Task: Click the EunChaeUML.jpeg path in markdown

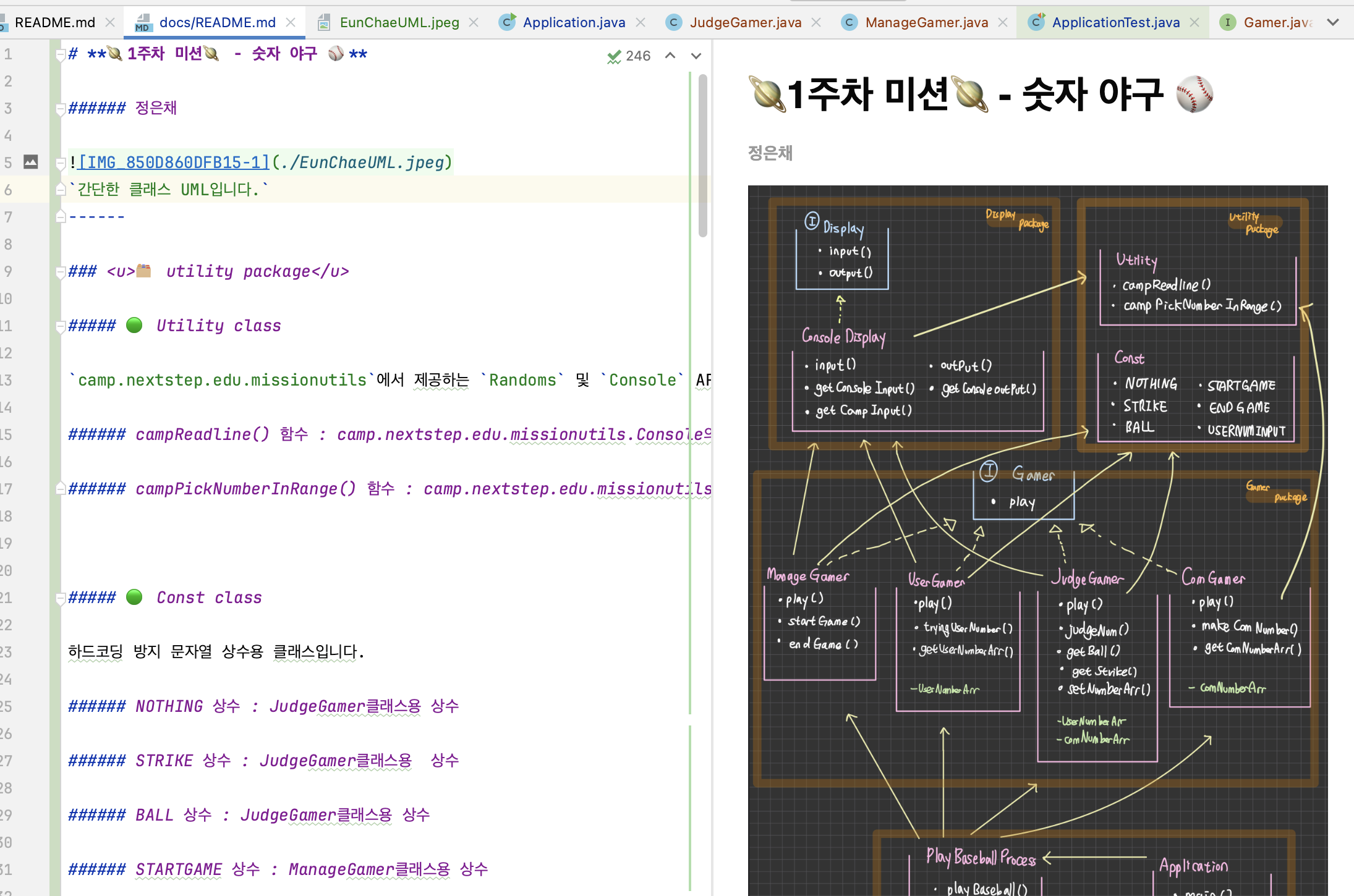Action: click(x=362, y=162)
